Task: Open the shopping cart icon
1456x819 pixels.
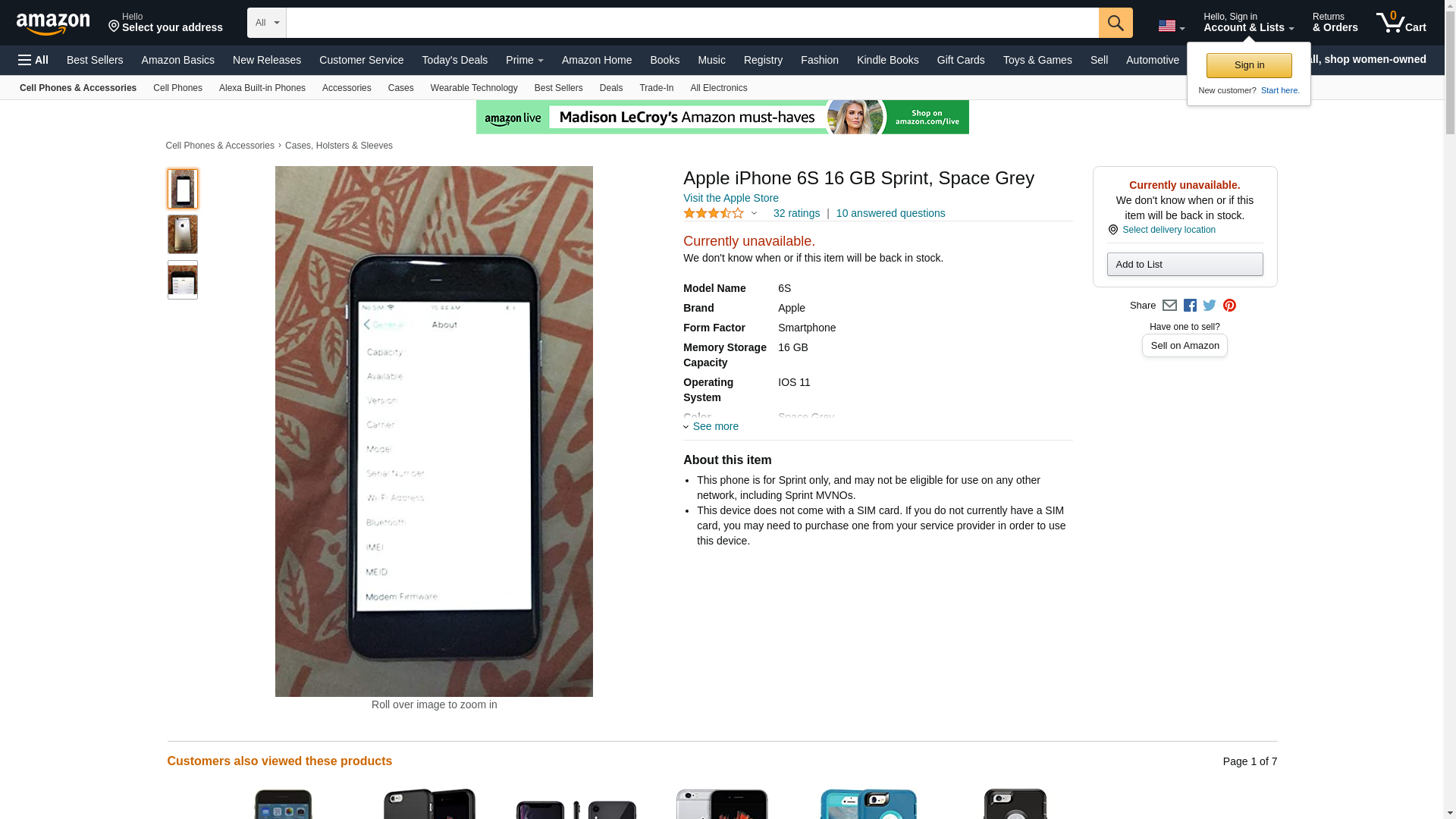Action: click(1401, 22)
